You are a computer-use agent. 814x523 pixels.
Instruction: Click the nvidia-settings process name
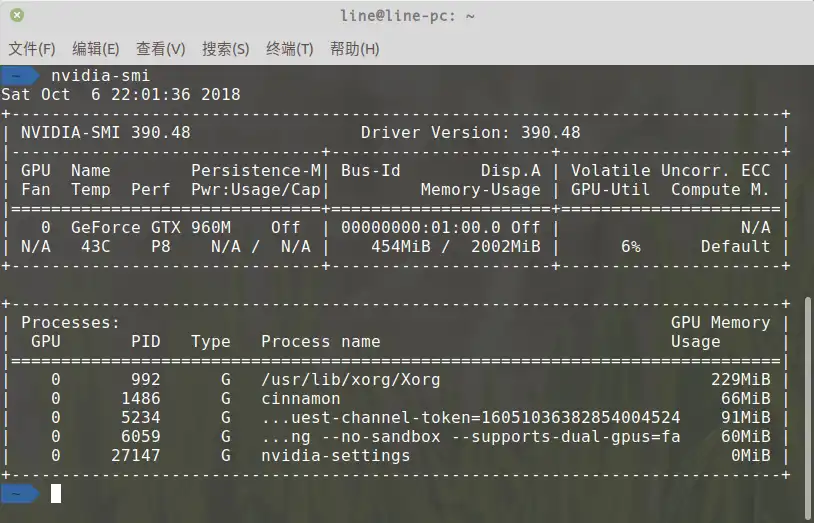[335, 455]
